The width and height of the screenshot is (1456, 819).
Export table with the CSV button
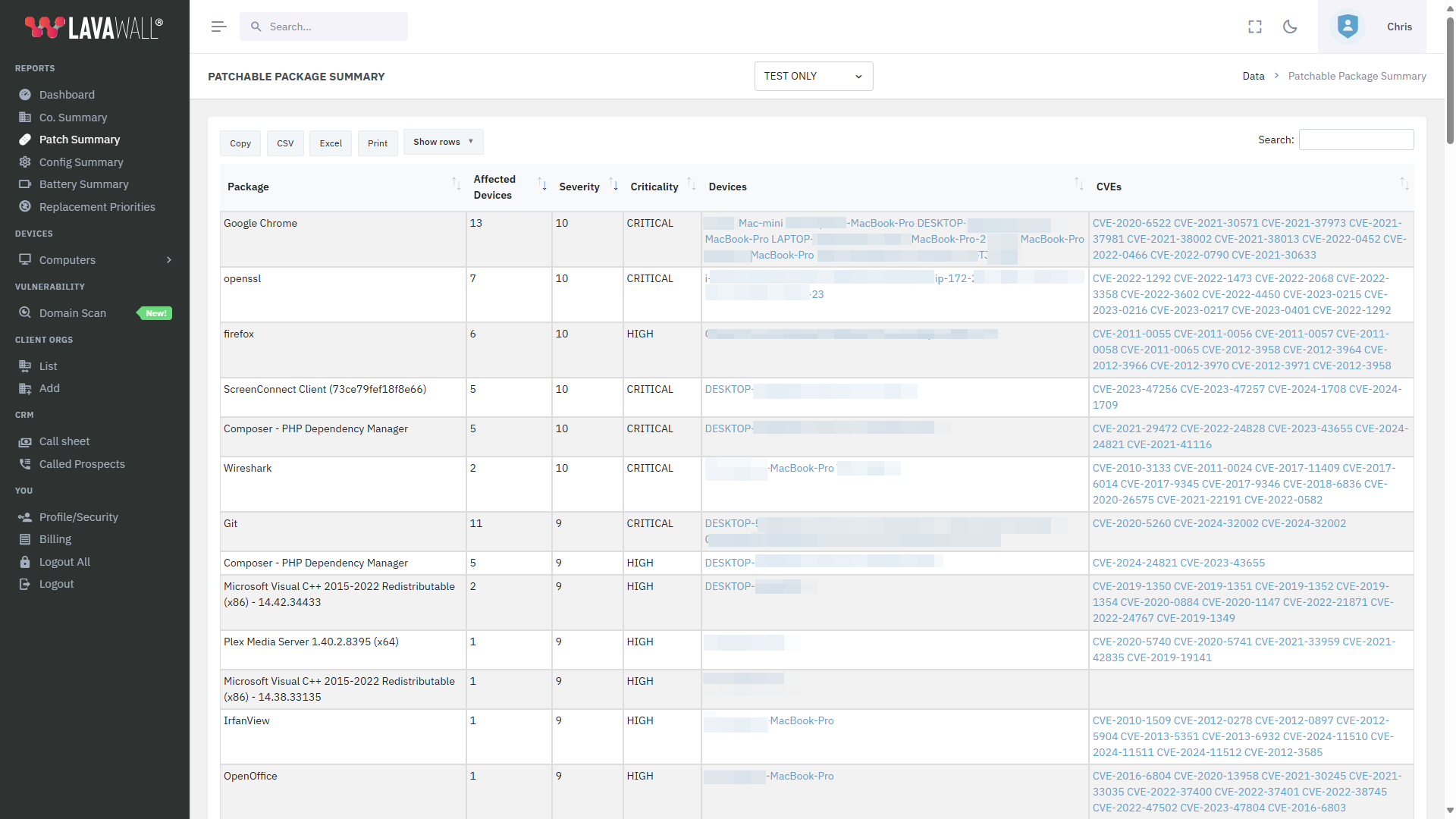click(285, 143)
